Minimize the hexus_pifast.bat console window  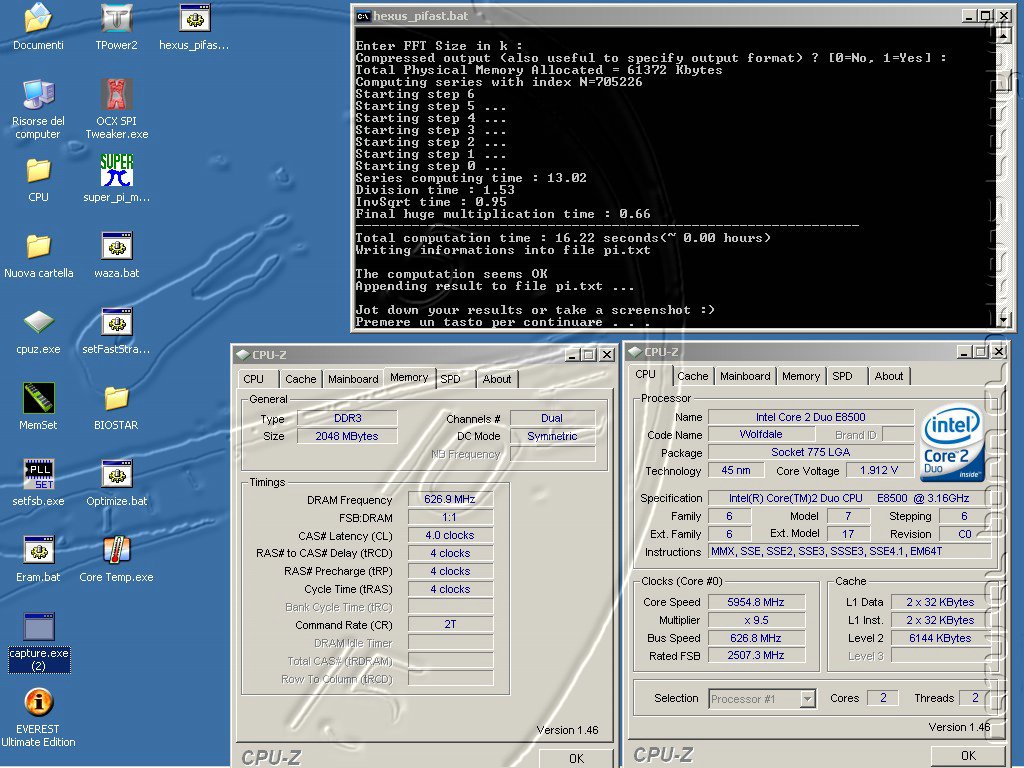pos(970,16)
